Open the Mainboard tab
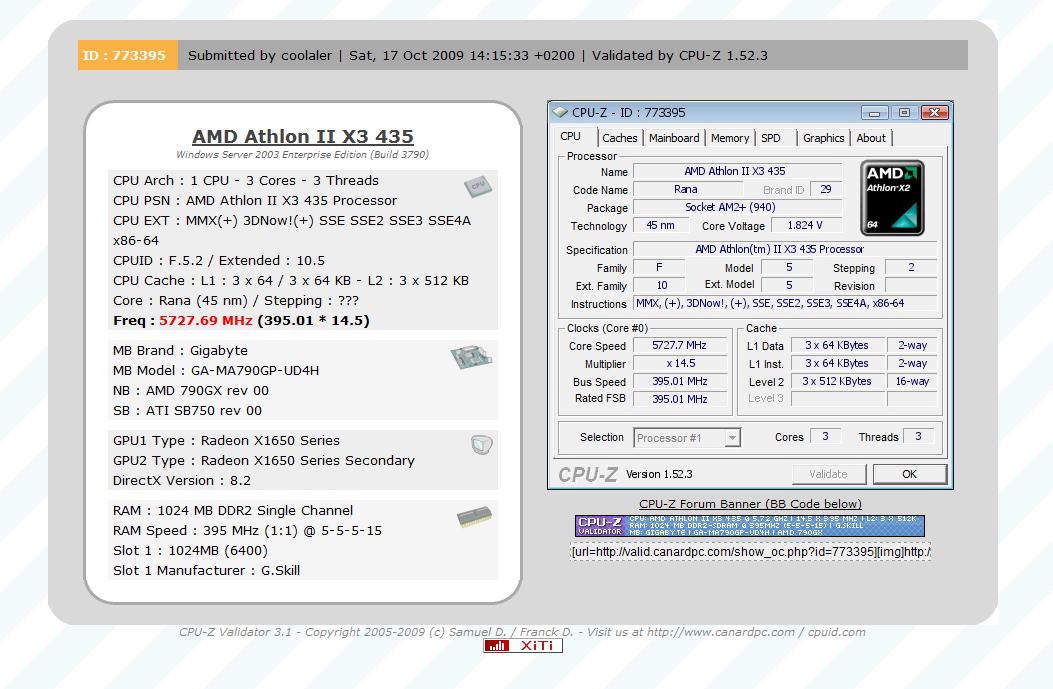 tap(674, 138)
